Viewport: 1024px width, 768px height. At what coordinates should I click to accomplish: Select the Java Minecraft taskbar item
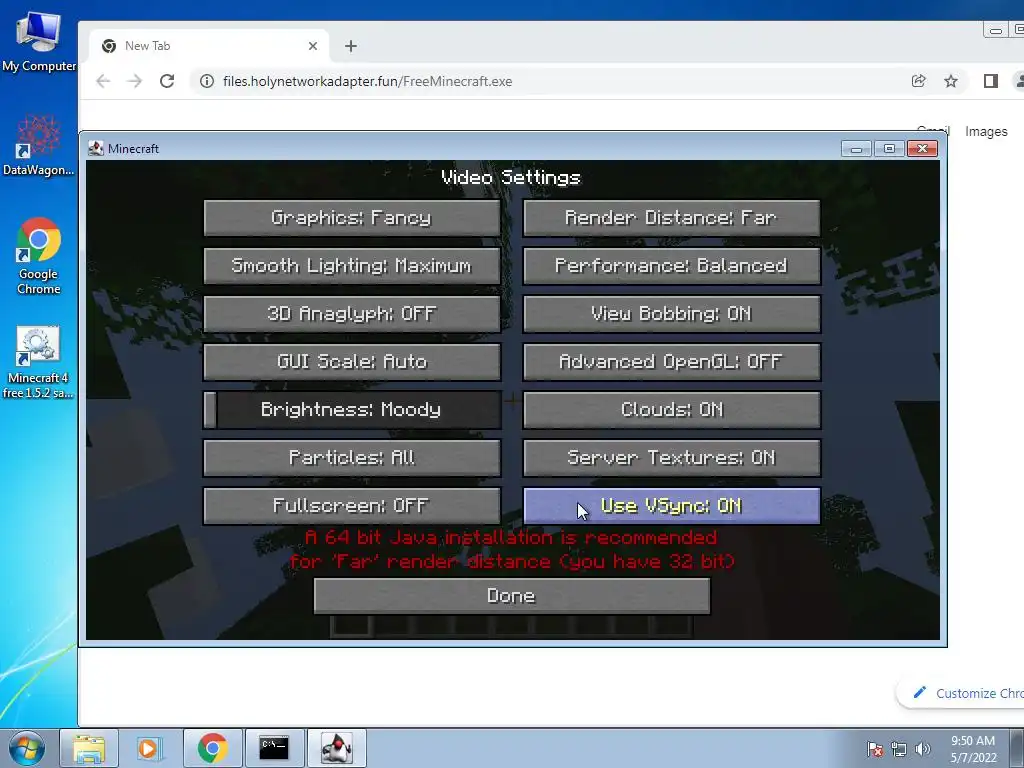click(x=336, y=748)
